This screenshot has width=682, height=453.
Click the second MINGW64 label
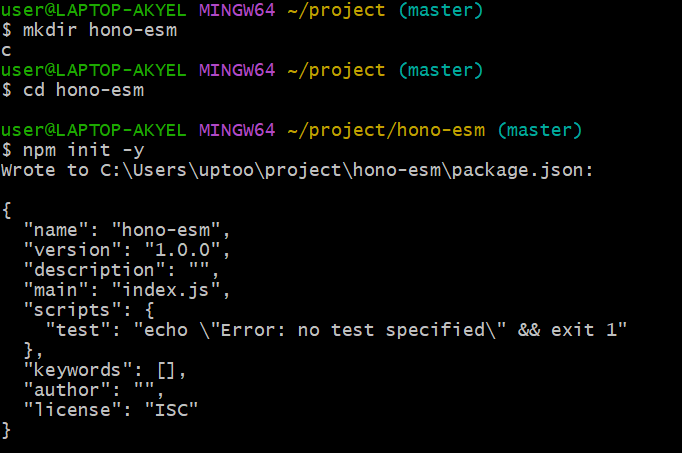237,70
